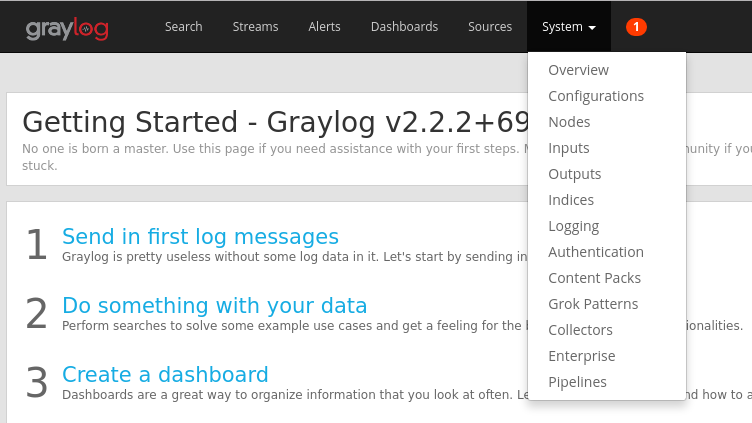
Task: Open Do something with your data link
Action: [x=214, y=306]
